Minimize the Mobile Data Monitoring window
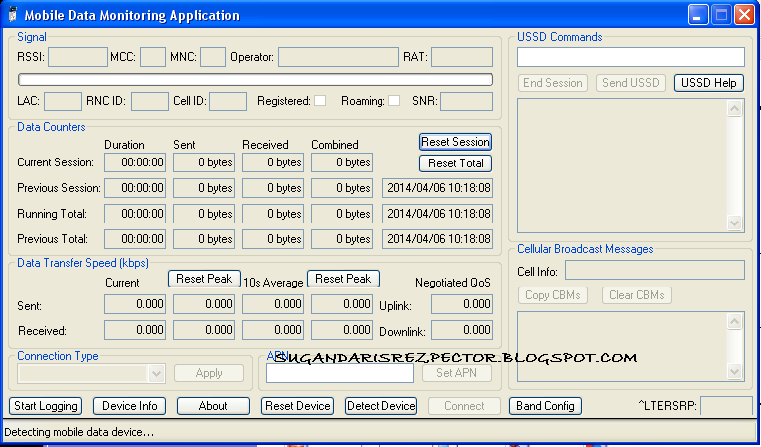The width and height of the screenshot is (761, 447). point(697,15)
